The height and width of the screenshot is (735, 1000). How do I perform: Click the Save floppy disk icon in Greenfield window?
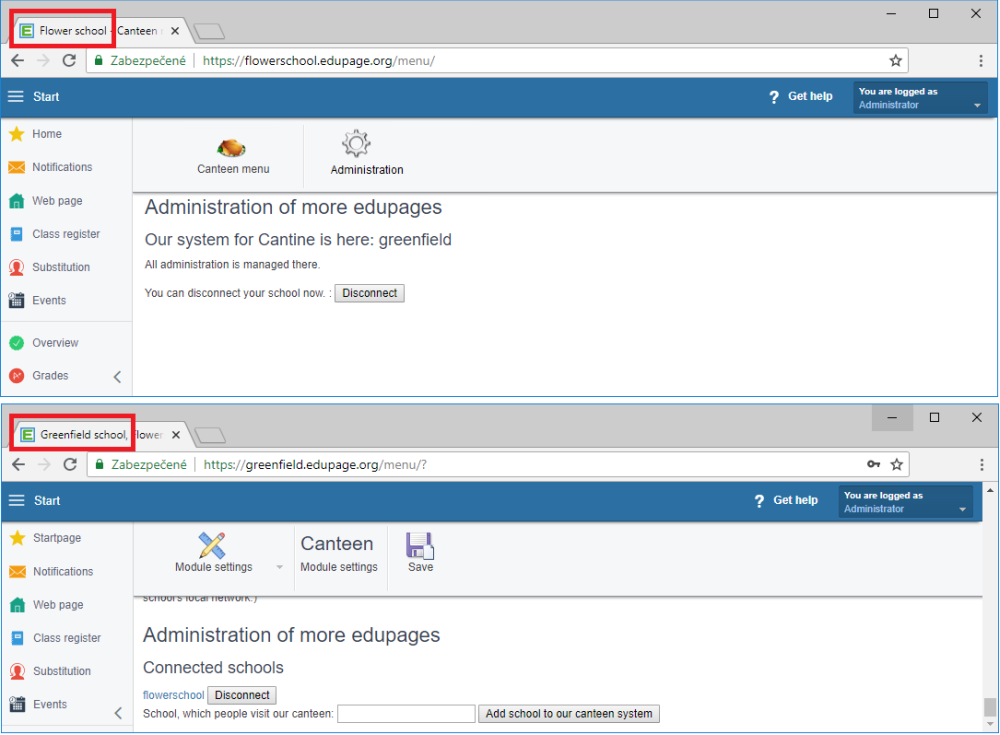click(x=420, y=546)
